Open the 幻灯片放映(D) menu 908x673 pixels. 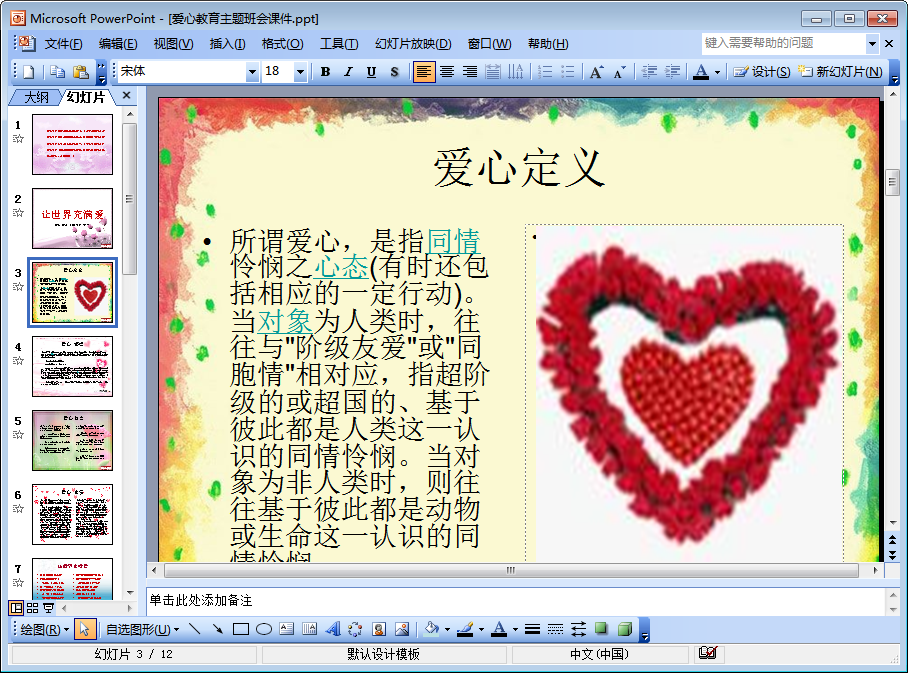tap(413, 44)
